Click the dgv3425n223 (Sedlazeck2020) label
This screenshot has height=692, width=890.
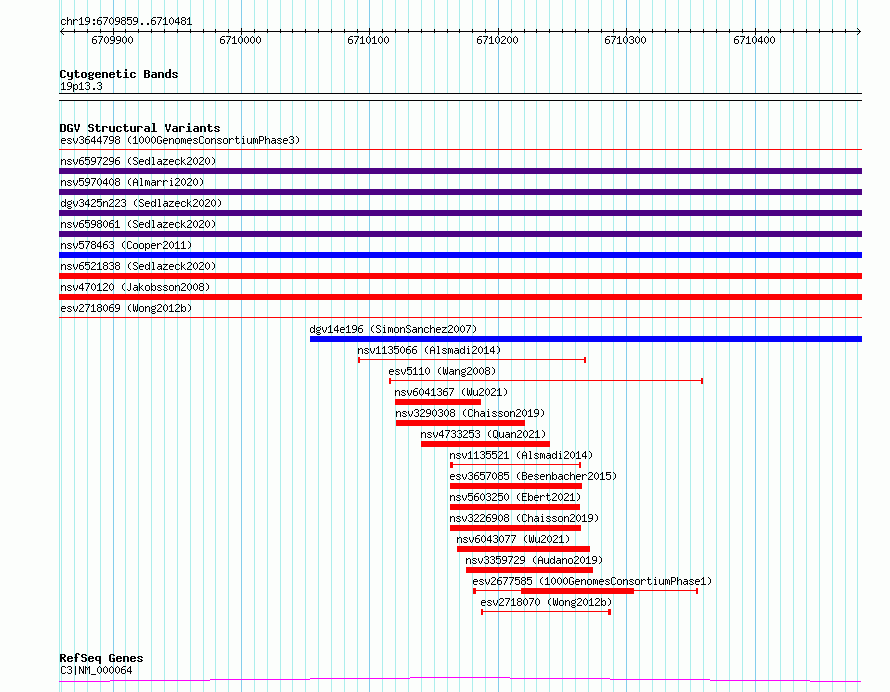141,203
